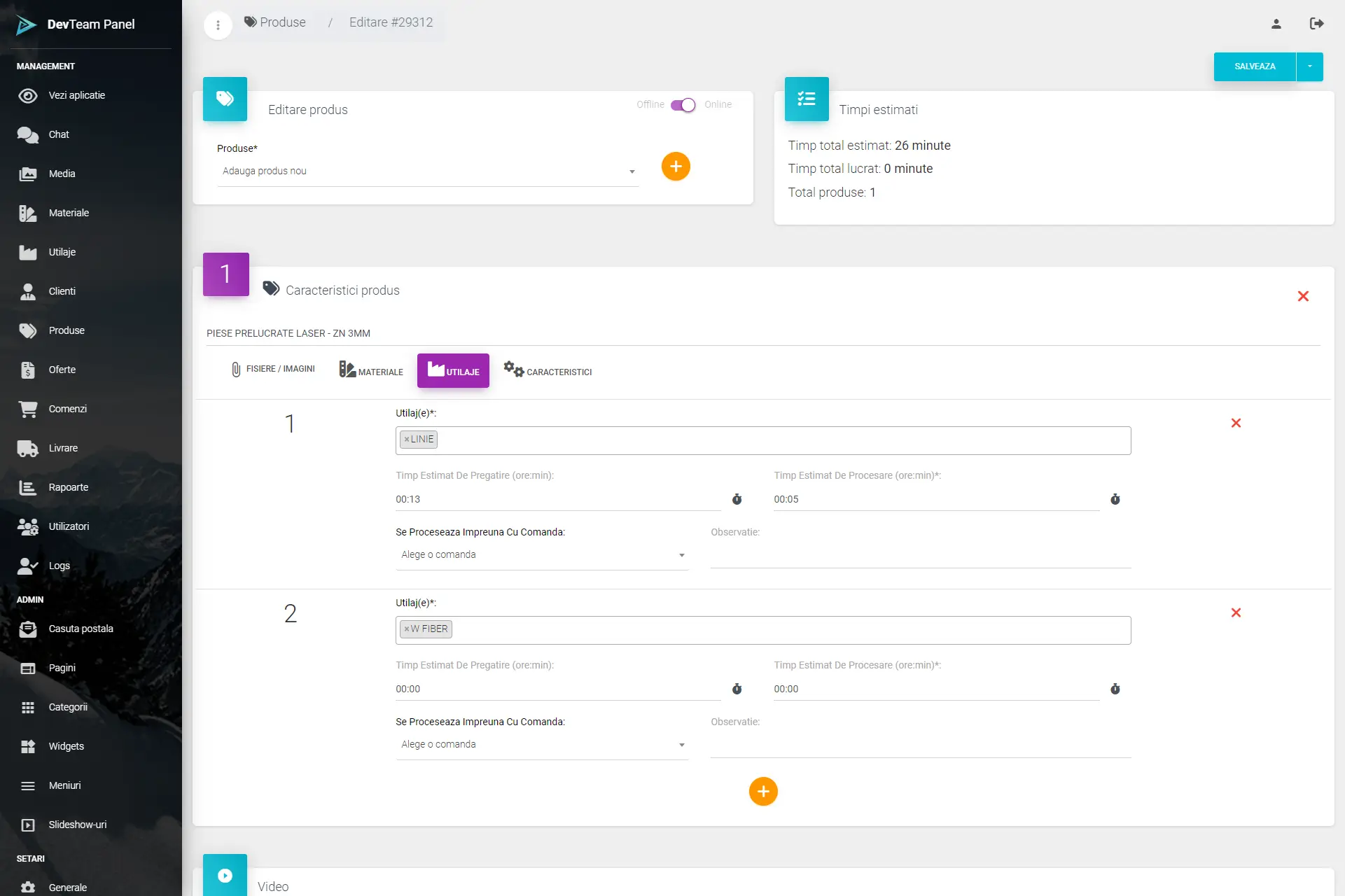1345x896 pixels.
Task: Add another utilaj with bottom orange plus
Action: (763, 792)
